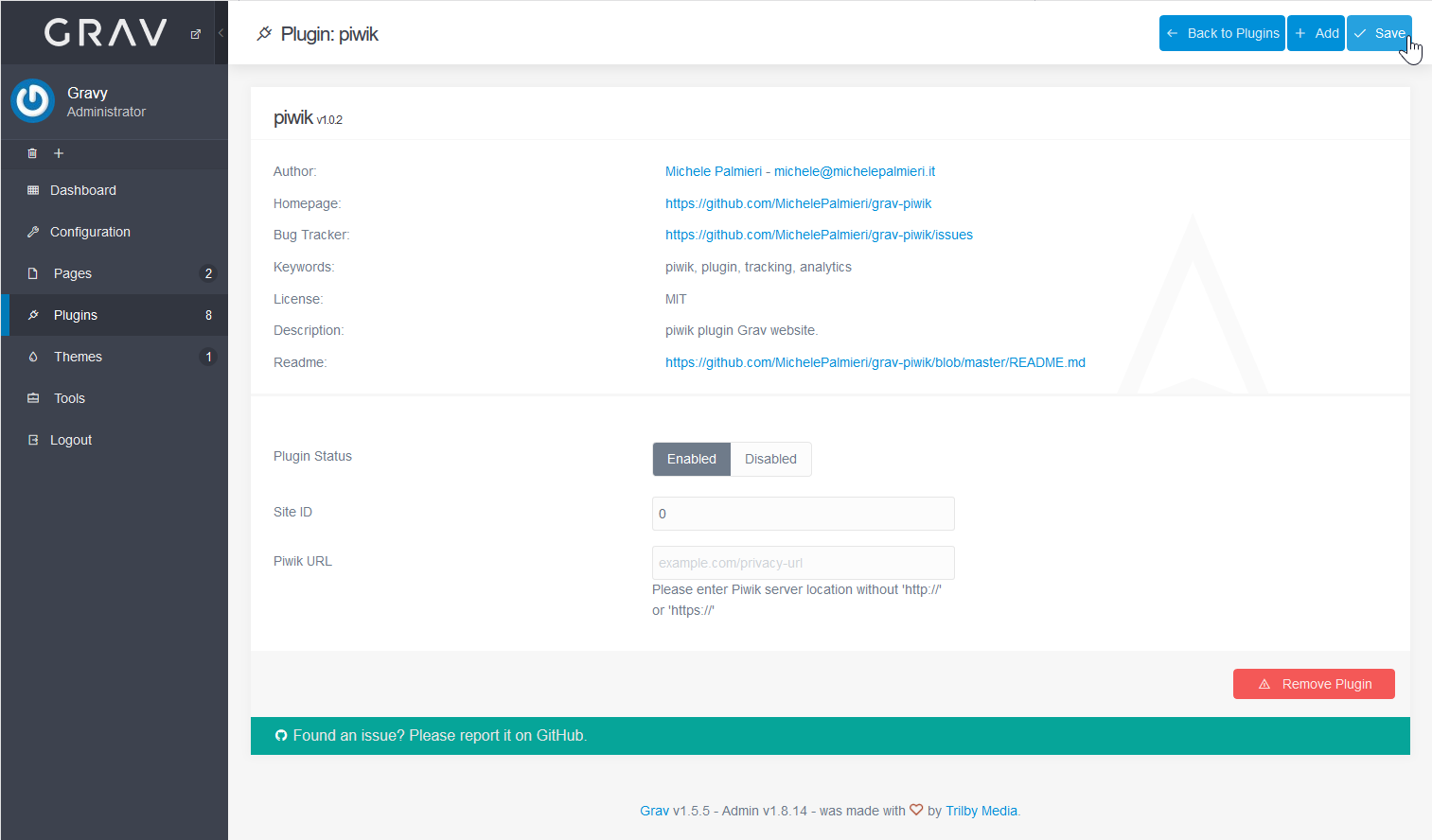
Task: Click the 'Site ID' label
Action: coord(292,512)
